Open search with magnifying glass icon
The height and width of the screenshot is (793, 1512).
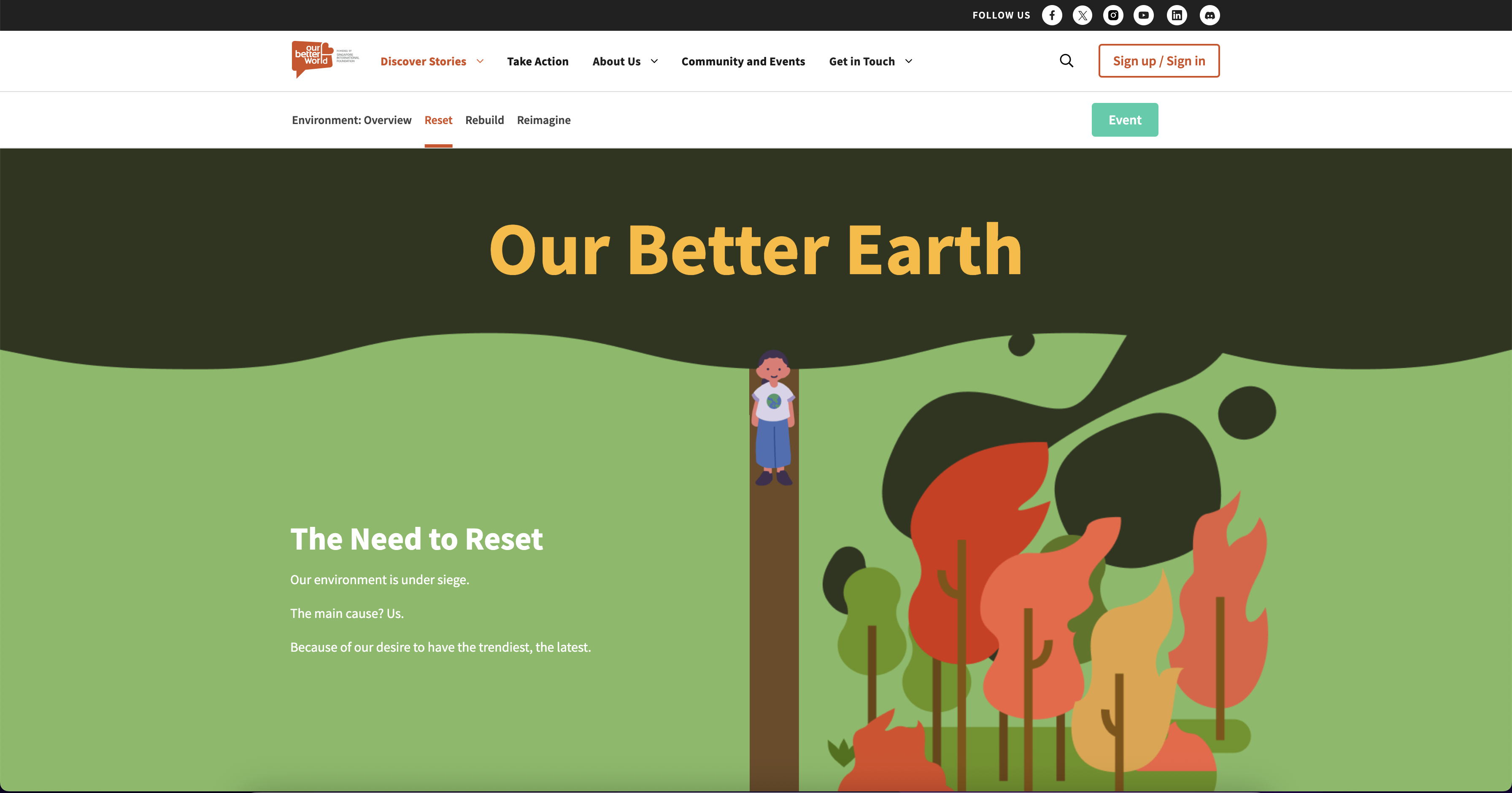1066,61
